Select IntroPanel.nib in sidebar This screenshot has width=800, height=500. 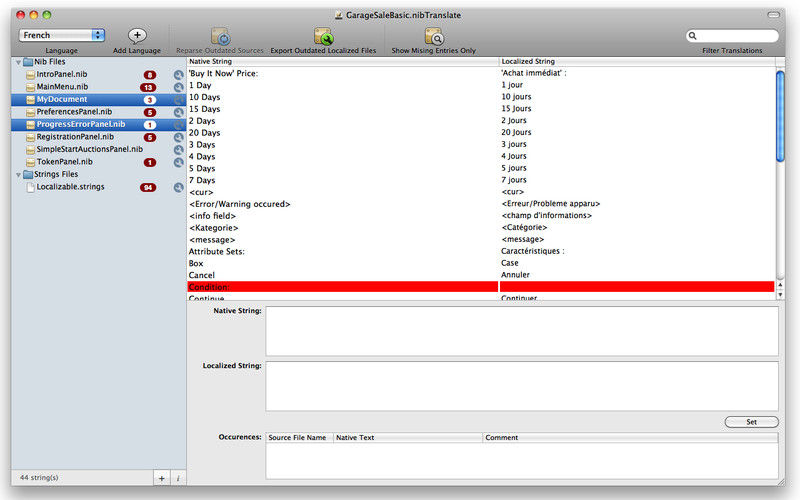(x=62, y=74)
